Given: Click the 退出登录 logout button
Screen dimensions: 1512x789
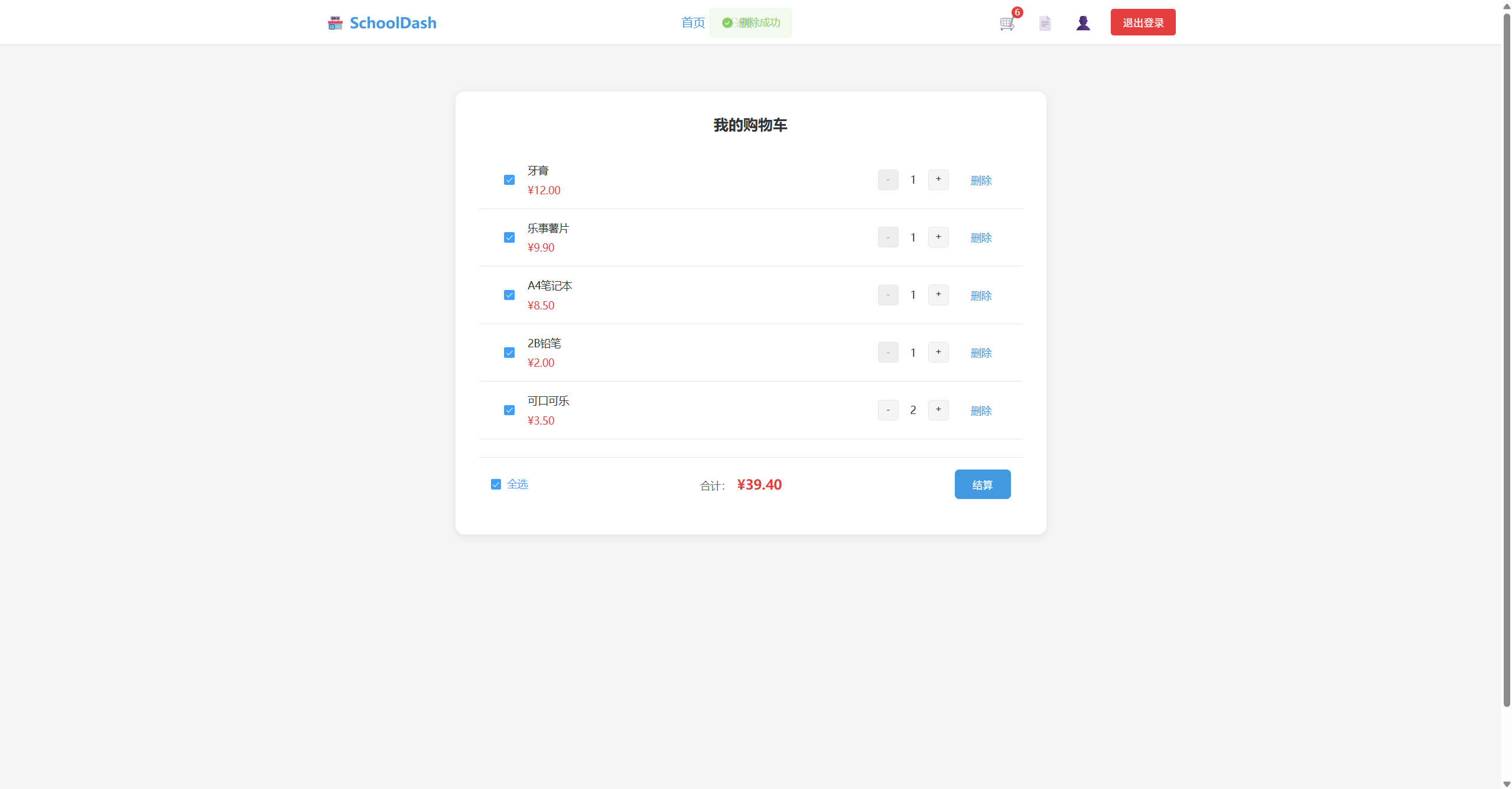Looking at the screenshot, I should pos(1142,22).
